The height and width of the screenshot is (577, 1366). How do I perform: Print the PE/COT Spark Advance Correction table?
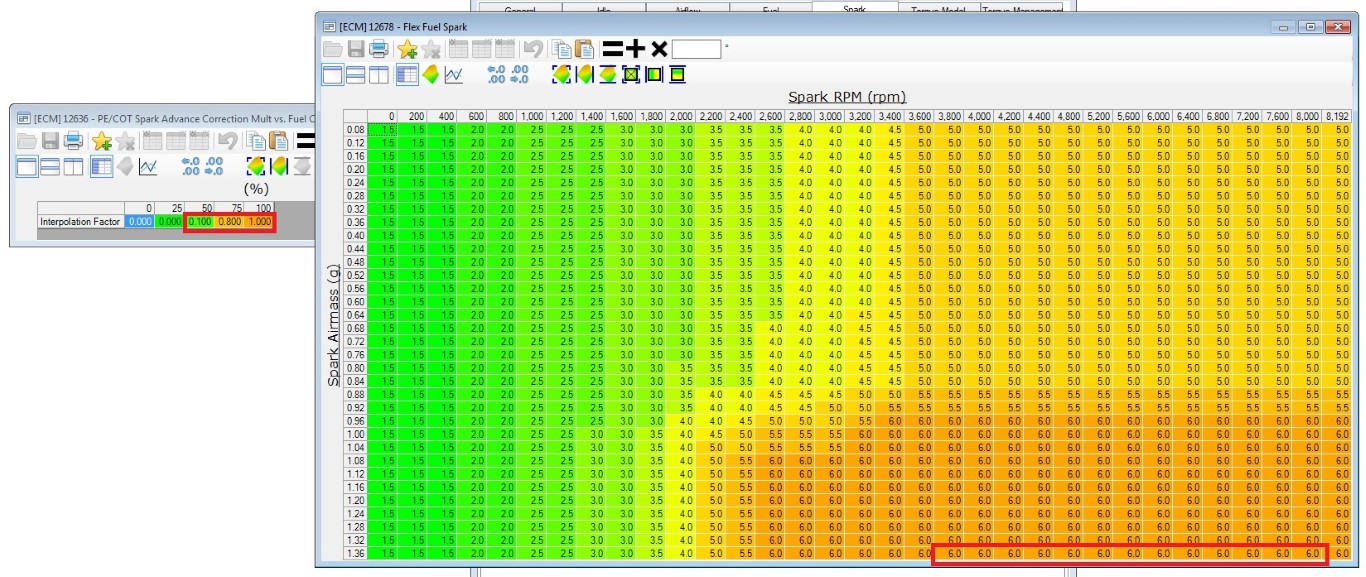(73, 141)
